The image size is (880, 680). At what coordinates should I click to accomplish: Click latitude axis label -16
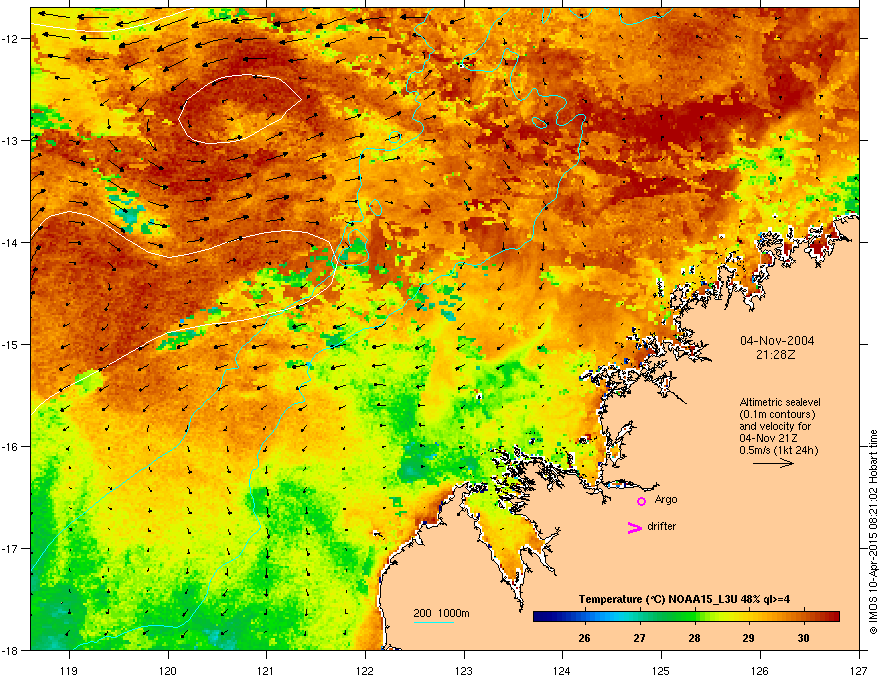click(11, 447)
